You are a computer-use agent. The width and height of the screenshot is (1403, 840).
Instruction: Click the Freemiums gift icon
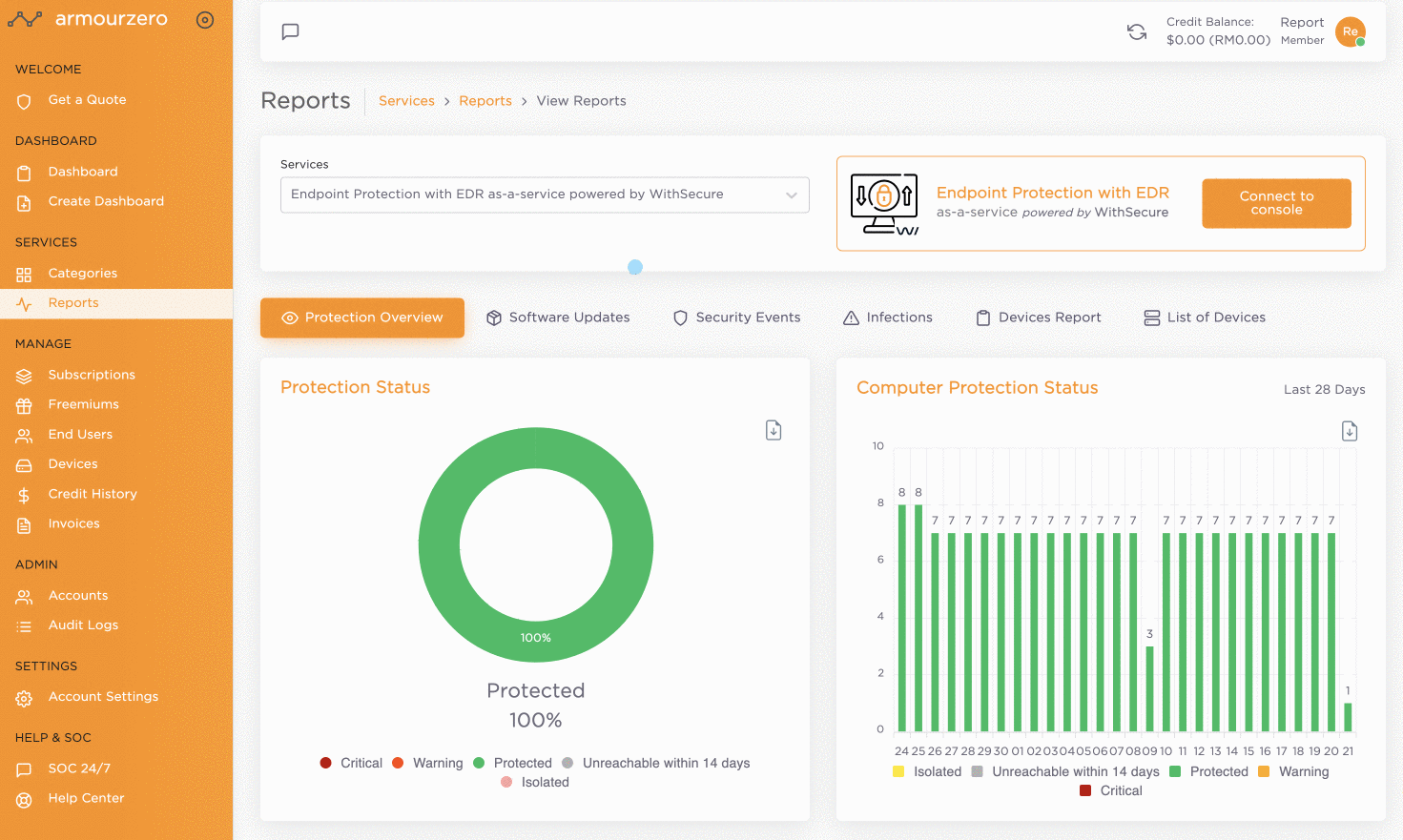point(24,405)
